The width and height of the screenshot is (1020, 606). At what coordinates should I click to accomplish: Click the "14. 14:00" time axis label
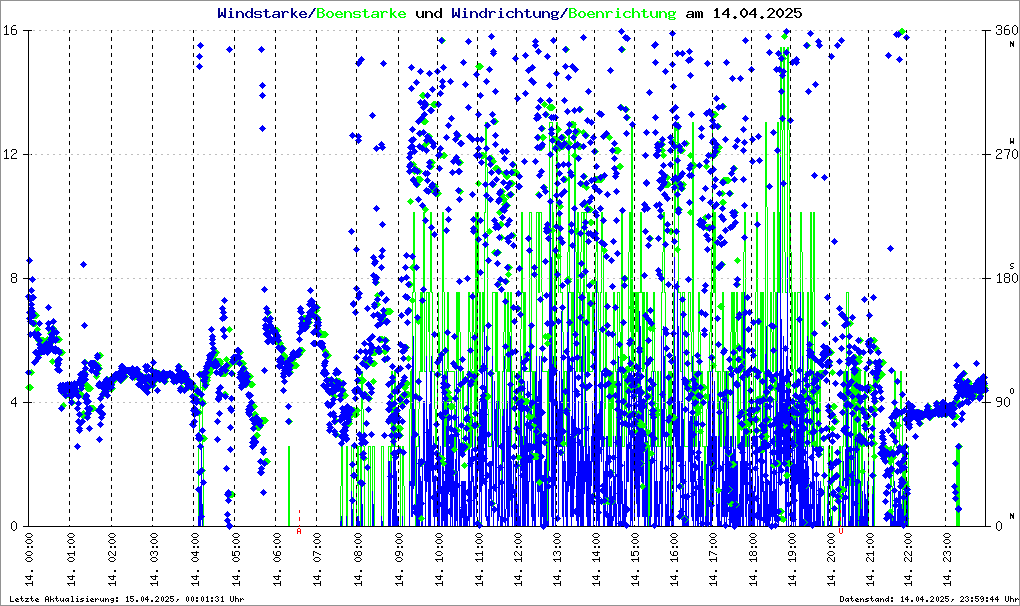(596, 560)
